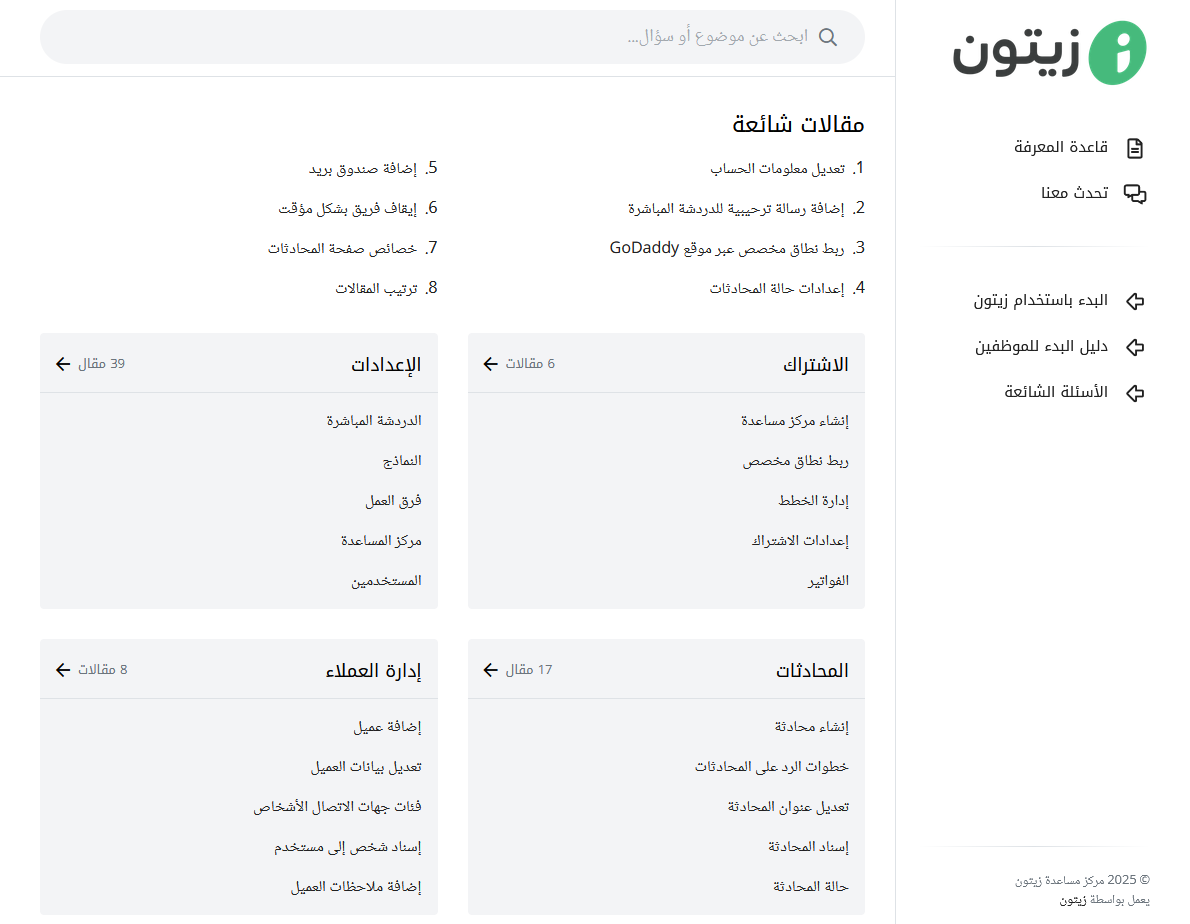Image resolution: width=1190 pixels, height=924 pixels.
Task: Click the arrow next to 17 مقال
Action: [490, 670]
